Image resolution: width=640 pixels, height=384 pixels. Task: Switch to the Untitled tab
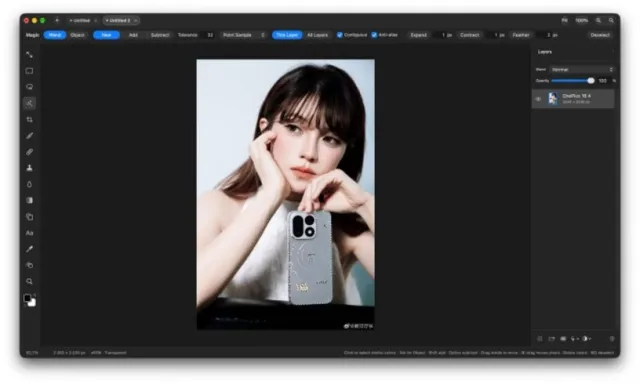[x=81, y=20]
